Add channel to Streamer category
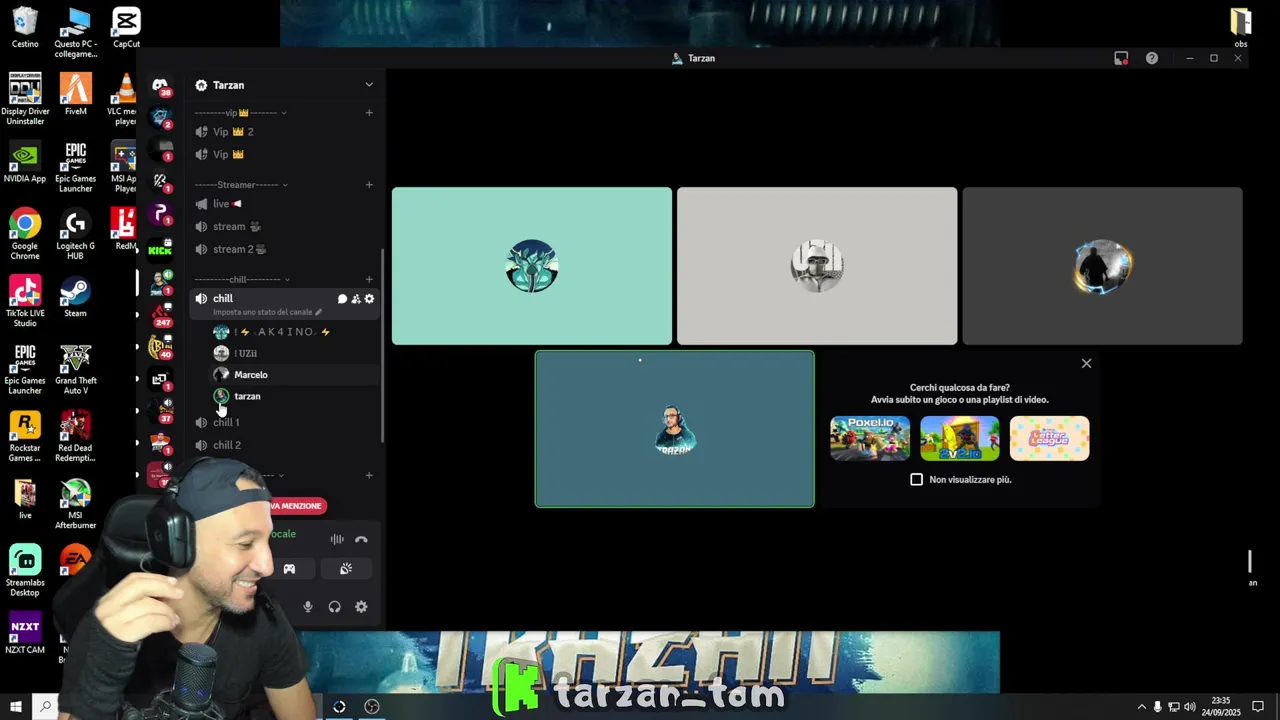 pos(369,185)
